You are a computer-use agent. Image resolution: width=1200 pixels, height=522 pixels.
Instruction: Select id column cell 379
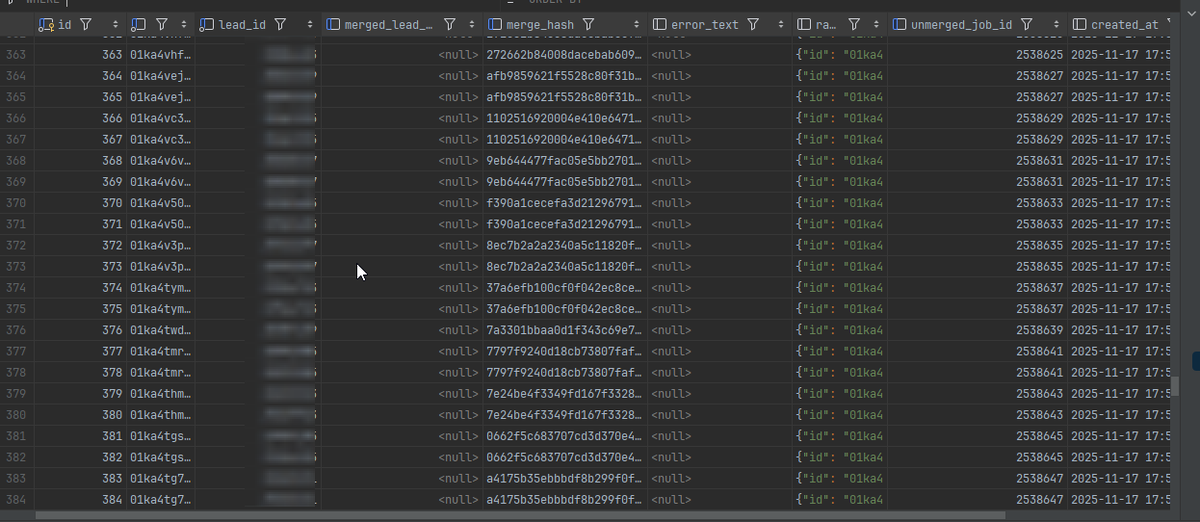click(x=80, y=393)
